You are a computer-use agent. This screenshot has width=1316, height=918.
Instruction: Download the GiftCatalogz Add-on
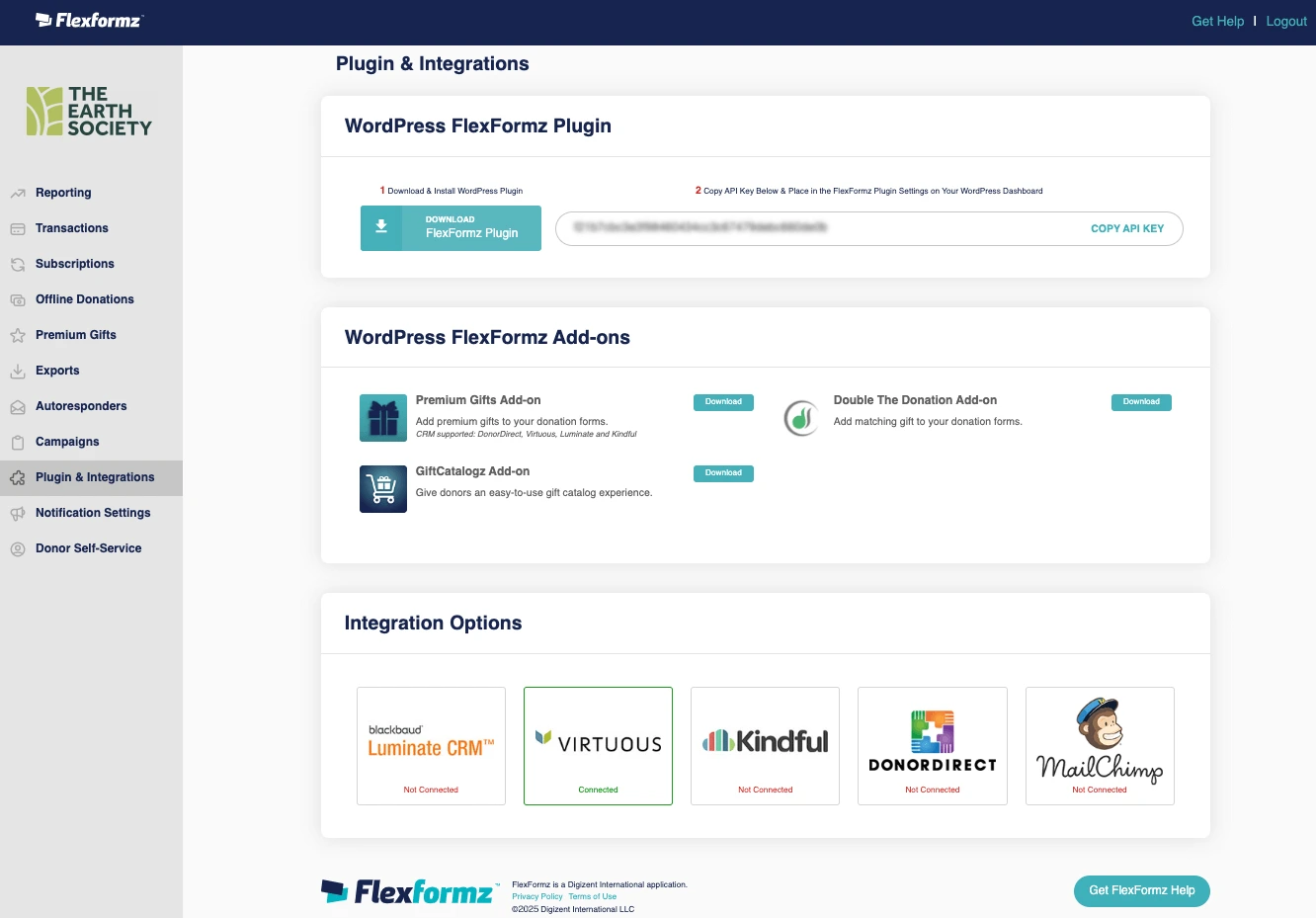coord(723,473)
